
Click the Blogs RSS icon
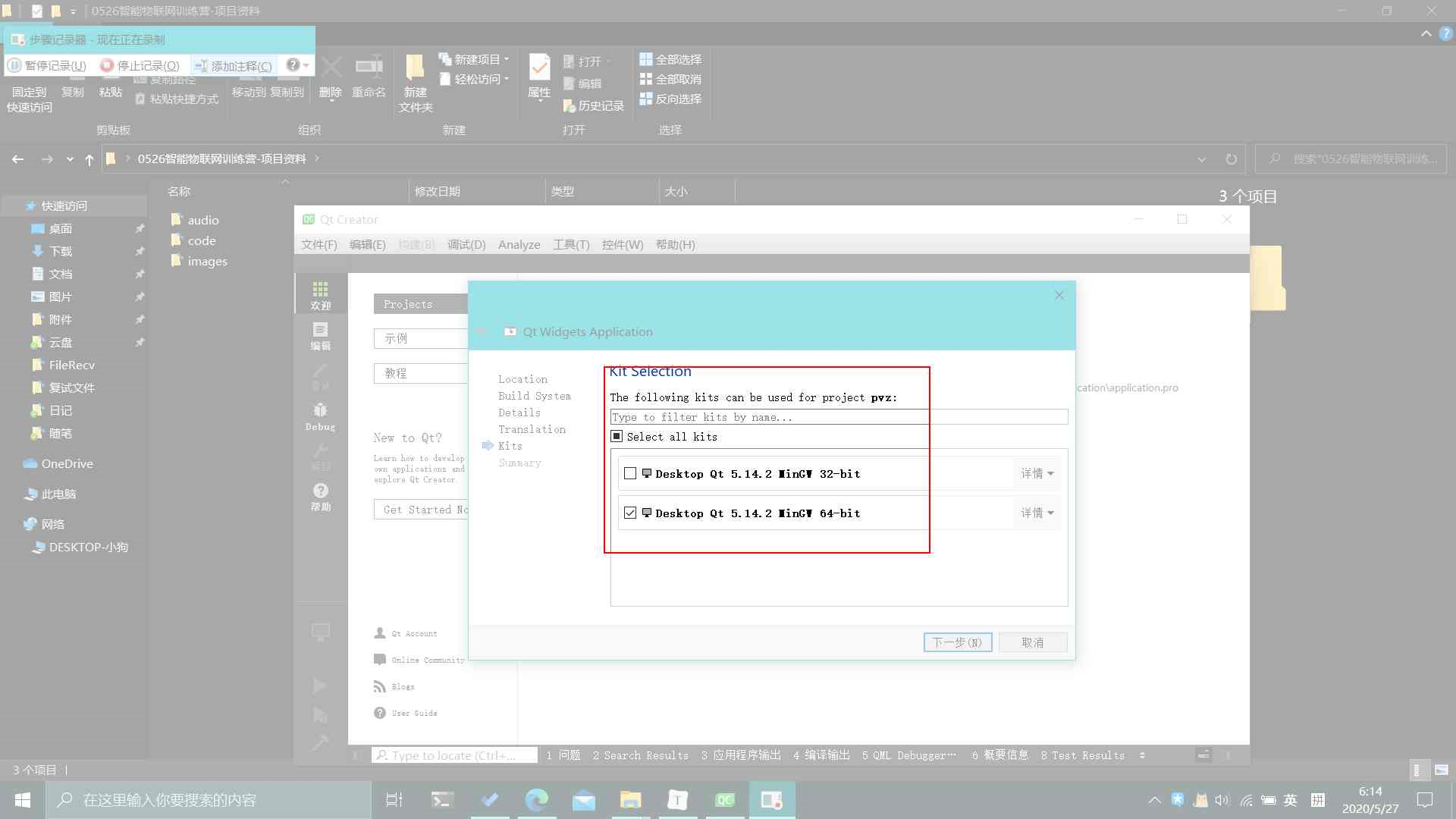tap(380, 686)
